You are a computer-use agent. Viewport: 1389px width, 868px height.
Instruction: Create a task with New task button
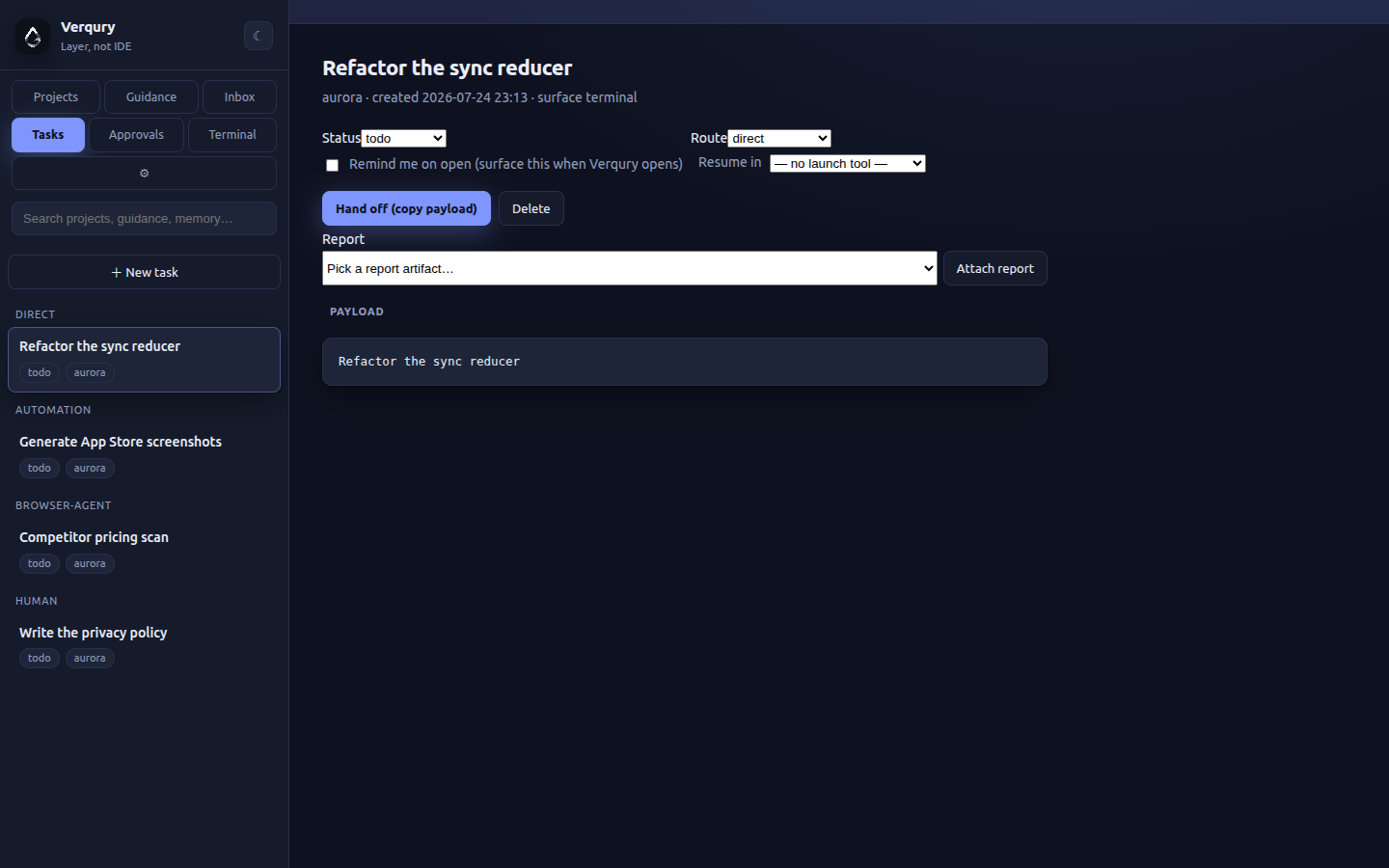(144, 272)
